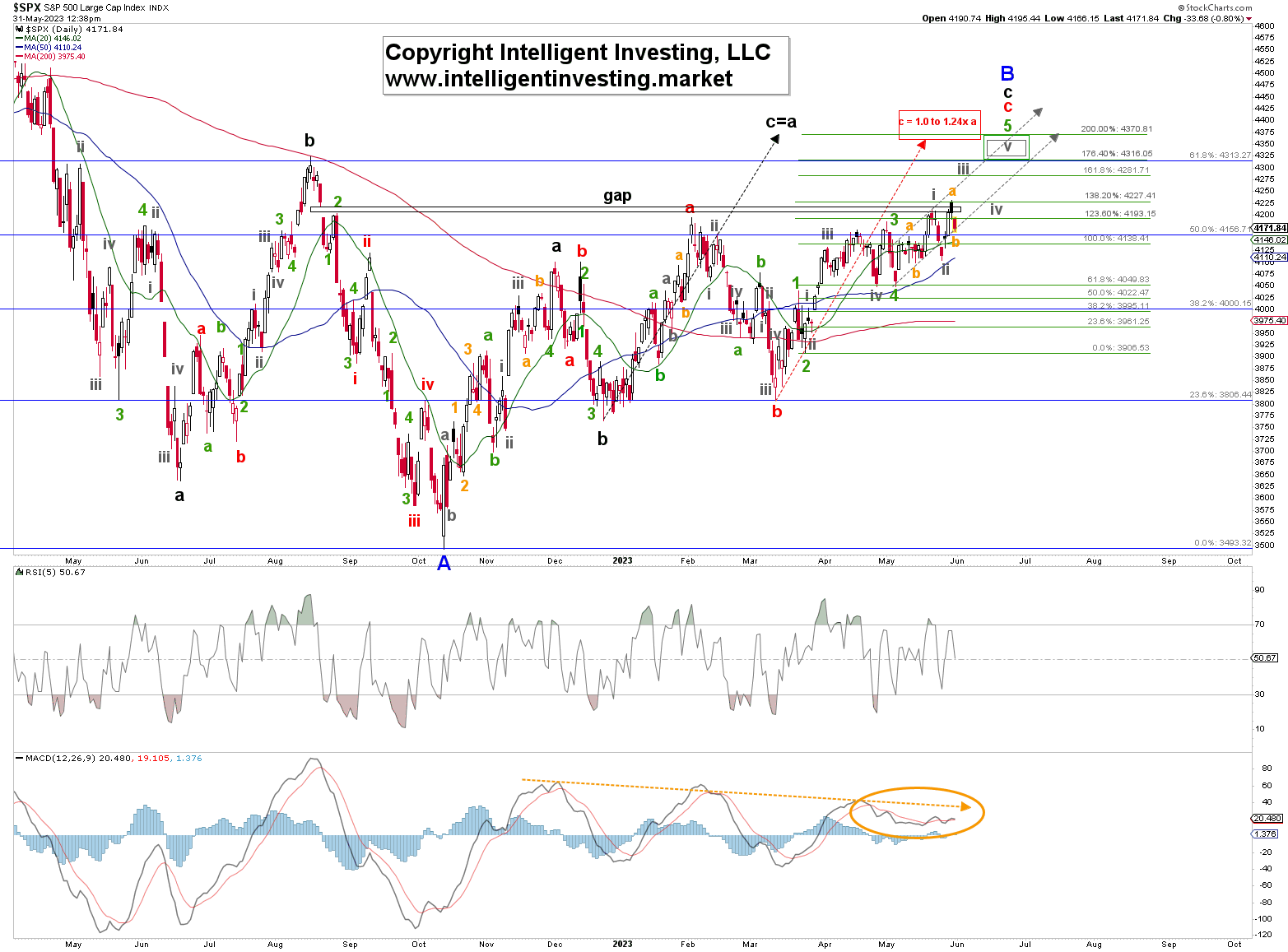Click the gap annotation label
Viewport: 1288px width, 952px height.
(x=617, y=195)
